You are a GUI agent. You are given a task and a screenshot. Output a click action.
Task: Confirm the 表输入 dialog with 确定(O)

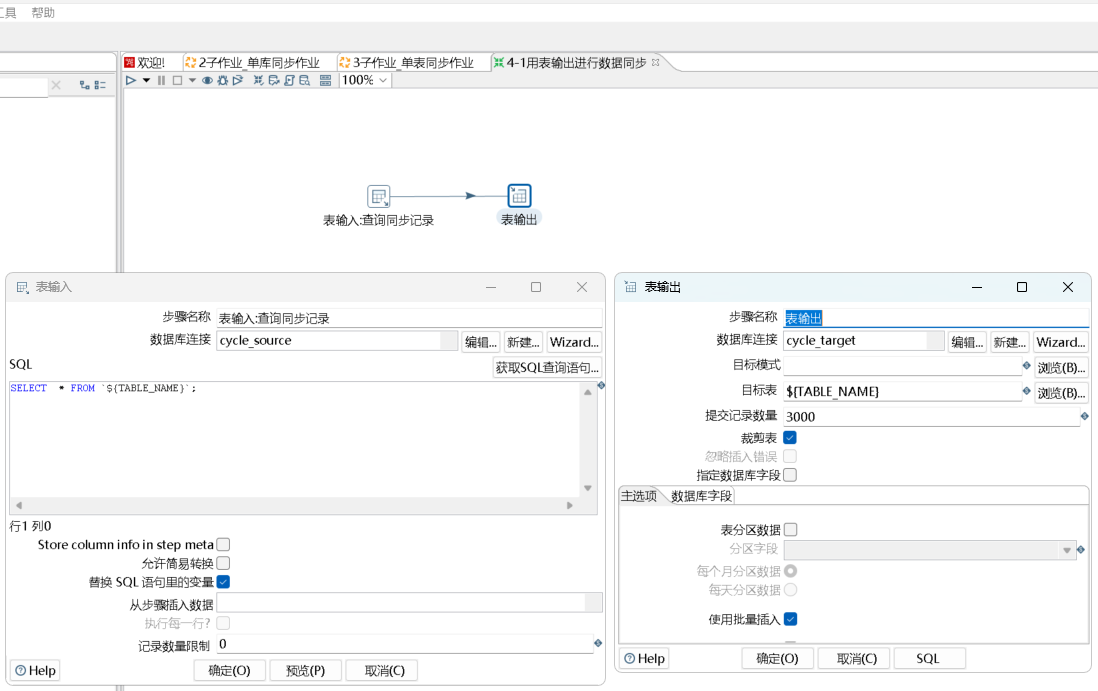click(x=229, y=671)
